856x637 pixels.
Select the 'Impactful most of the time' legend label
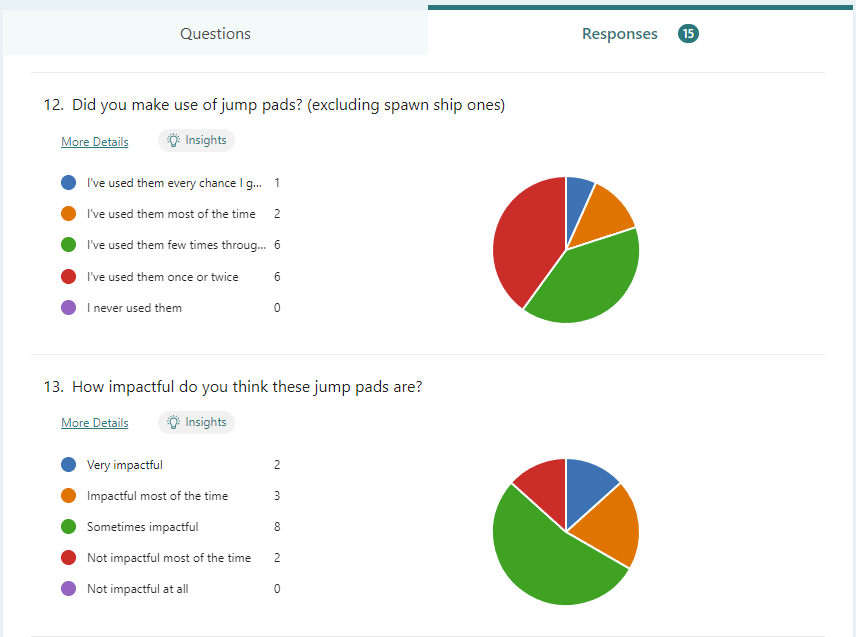coord(157,496)
